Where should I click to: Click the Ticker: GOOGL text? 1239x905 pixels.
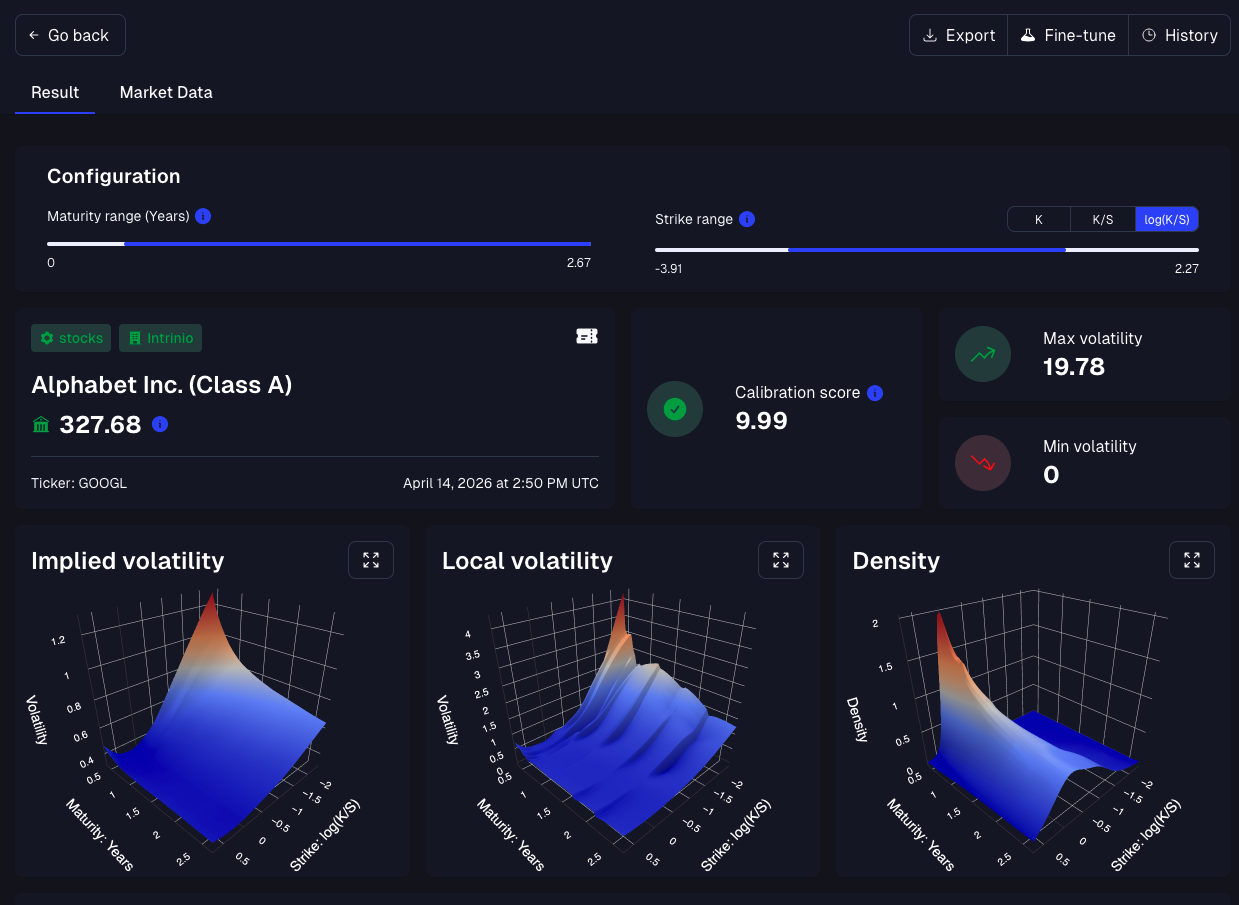[x=79, y=483]
